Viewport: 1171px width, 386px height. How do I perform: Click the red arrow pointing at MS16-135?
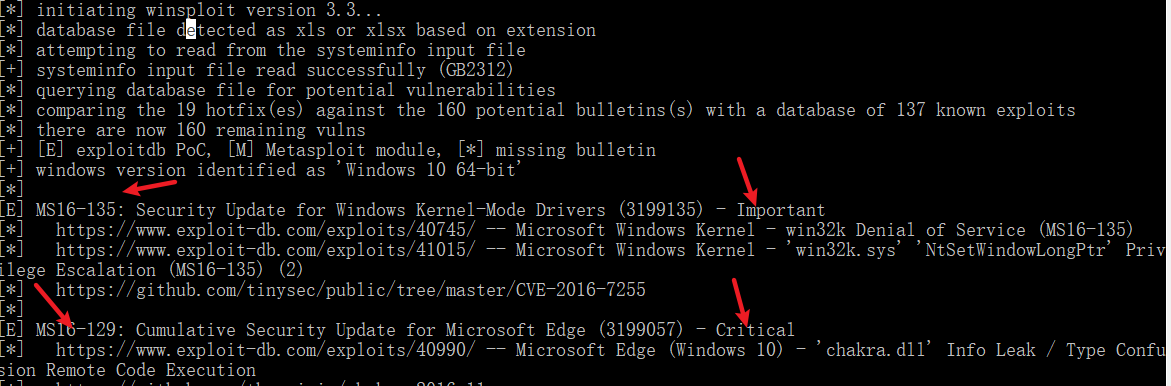[149, 188]
